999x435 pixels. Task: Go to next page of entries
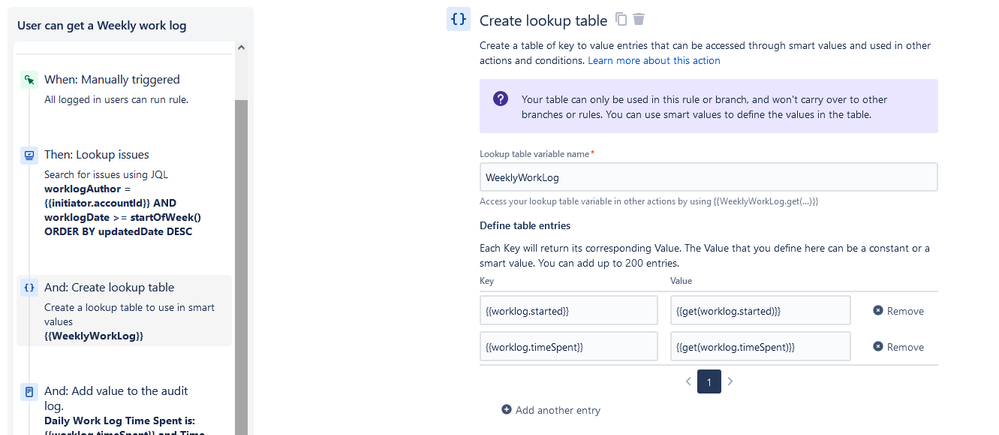[x=730, y=382]
